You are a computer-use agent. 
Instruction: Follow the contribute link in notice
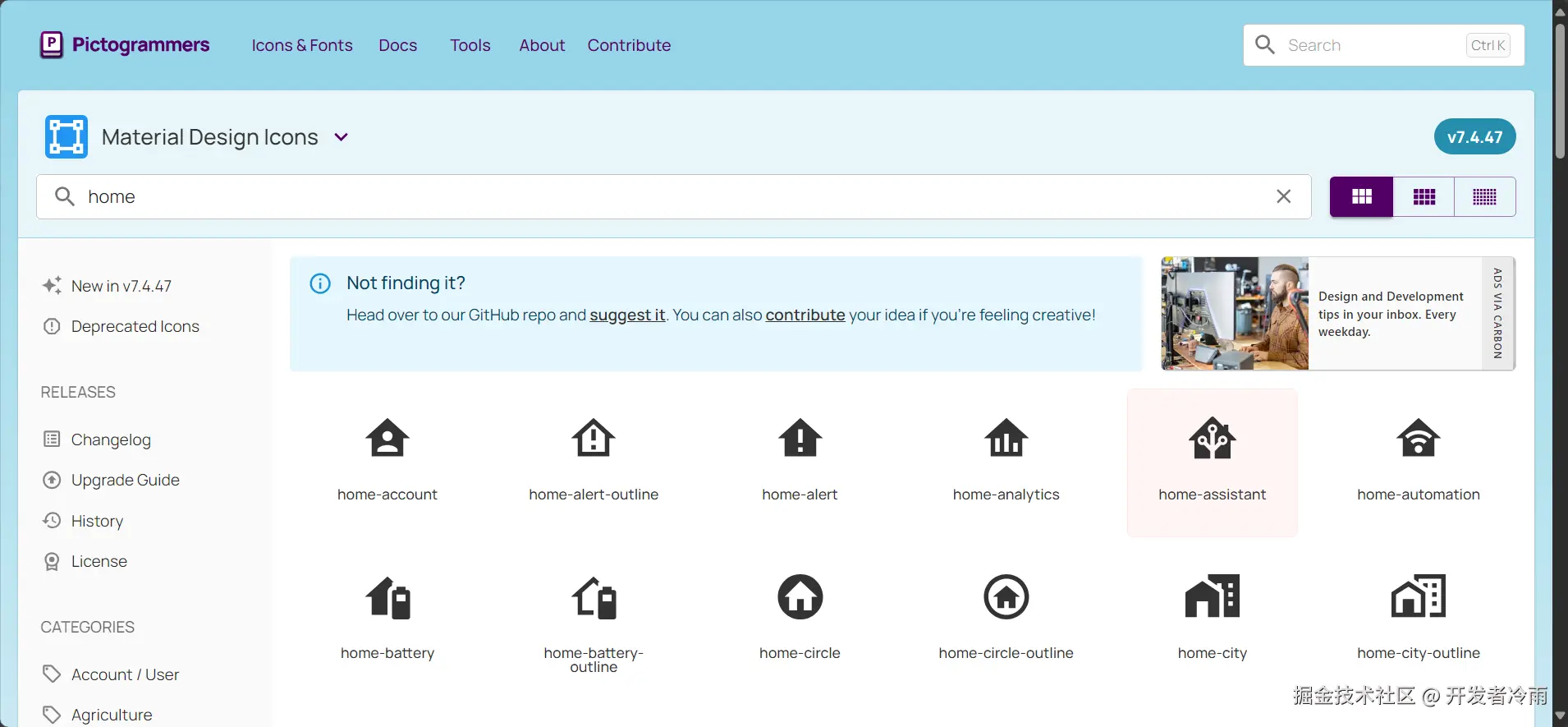coord(805,315)
